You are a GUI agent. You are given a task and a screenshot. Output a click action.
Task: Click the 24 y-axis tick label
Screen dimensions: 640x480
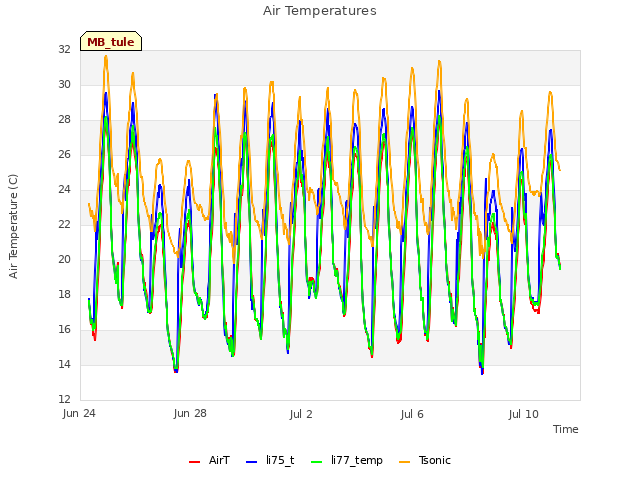tap(64, 189)
